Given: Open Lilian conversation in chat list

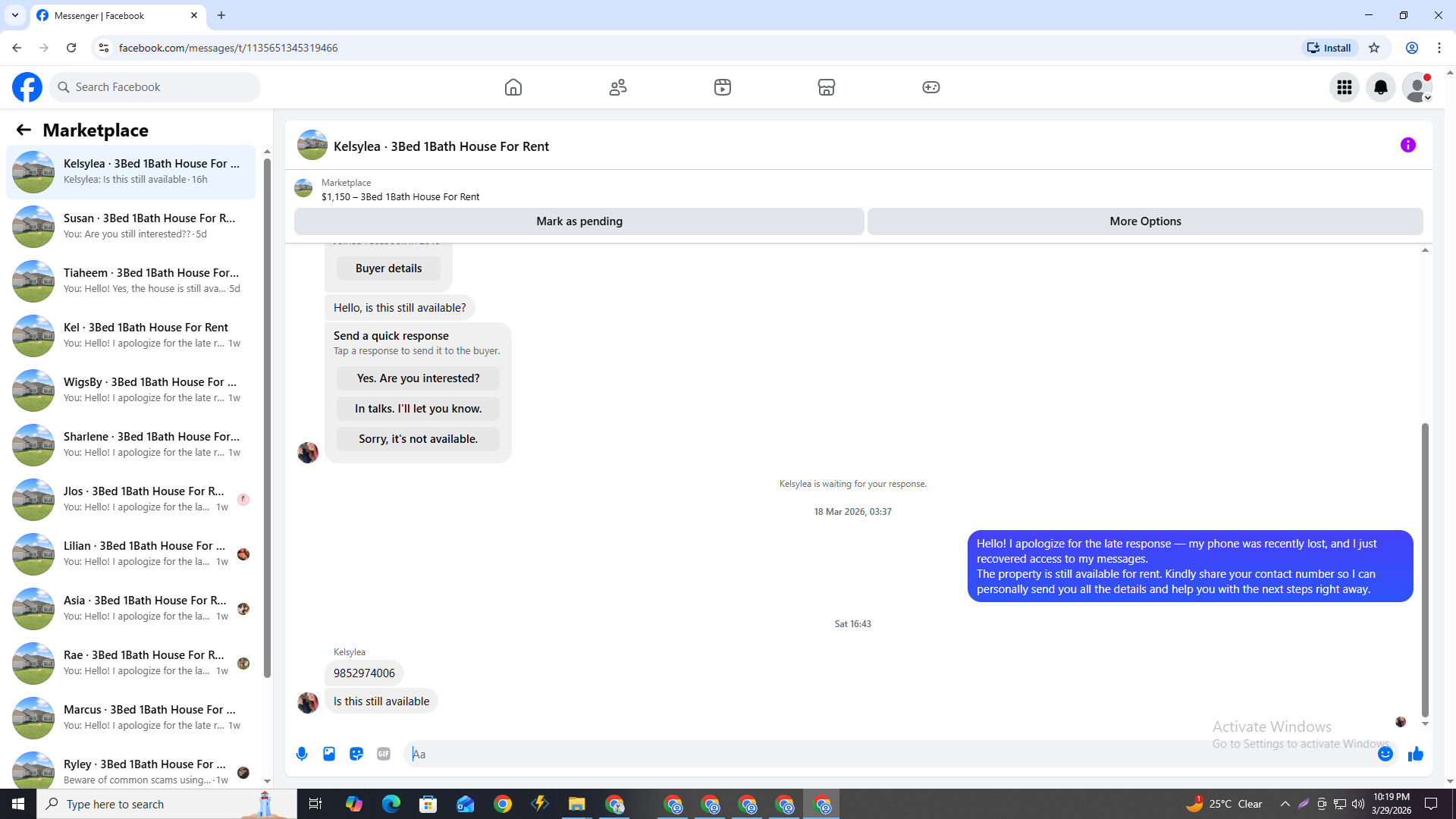Looking at the screenshot, I should click(131, 554).
